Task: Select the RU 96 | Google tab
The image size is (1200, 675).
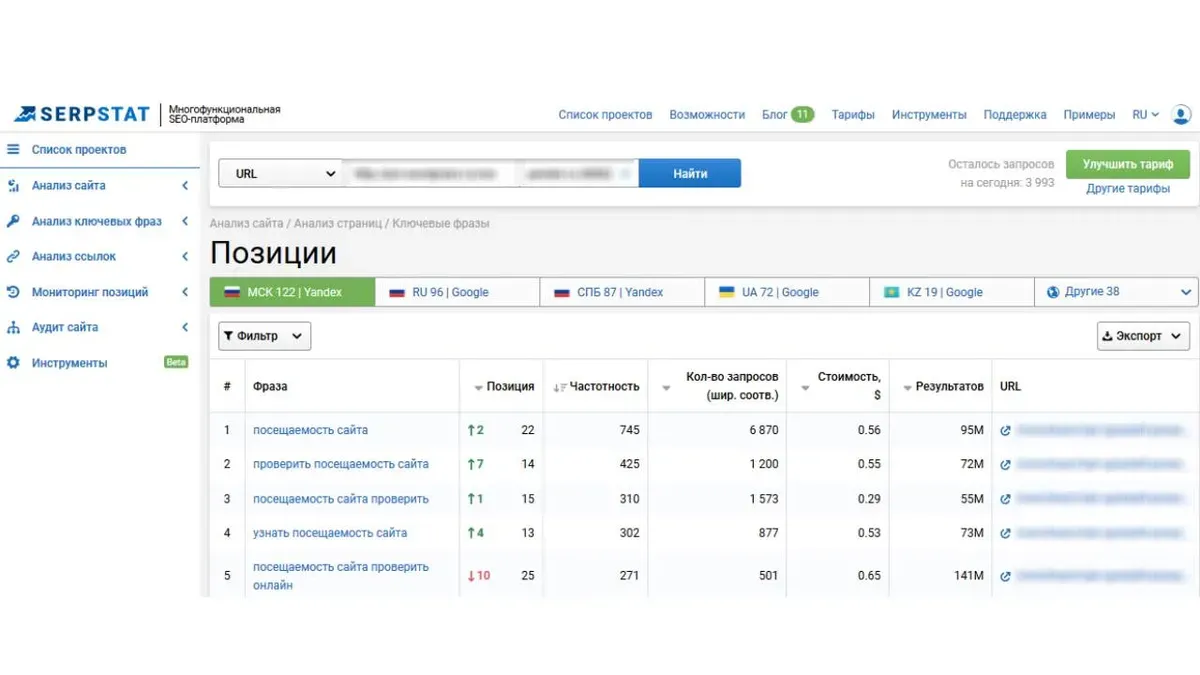Action: pos(457,292)
